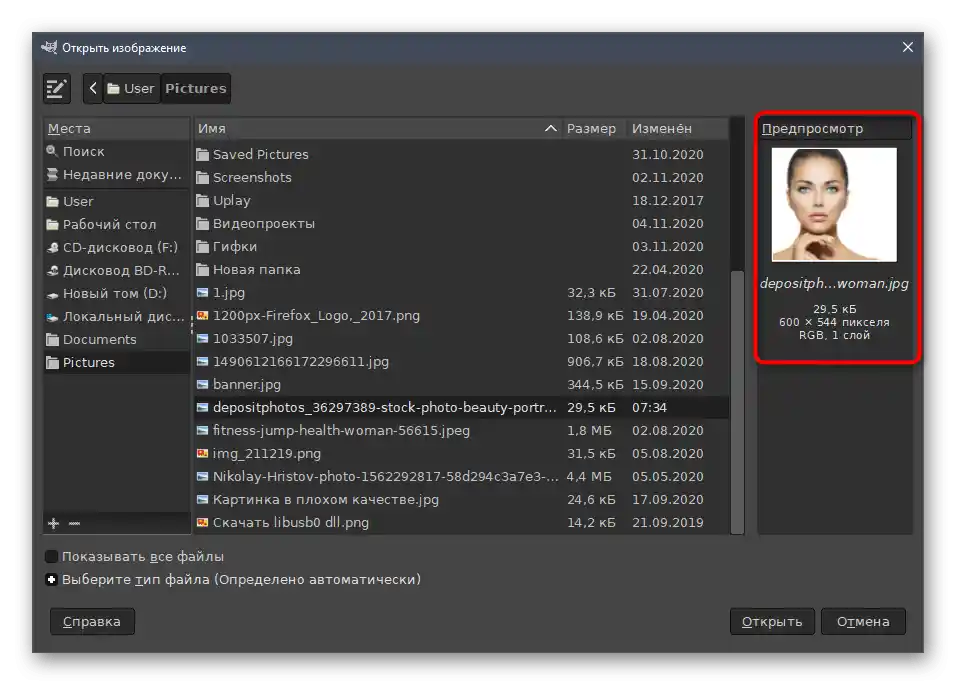Screen dimensions: 956x685
Task: Open the Видеопроекты folder
Action: (462, 224)
